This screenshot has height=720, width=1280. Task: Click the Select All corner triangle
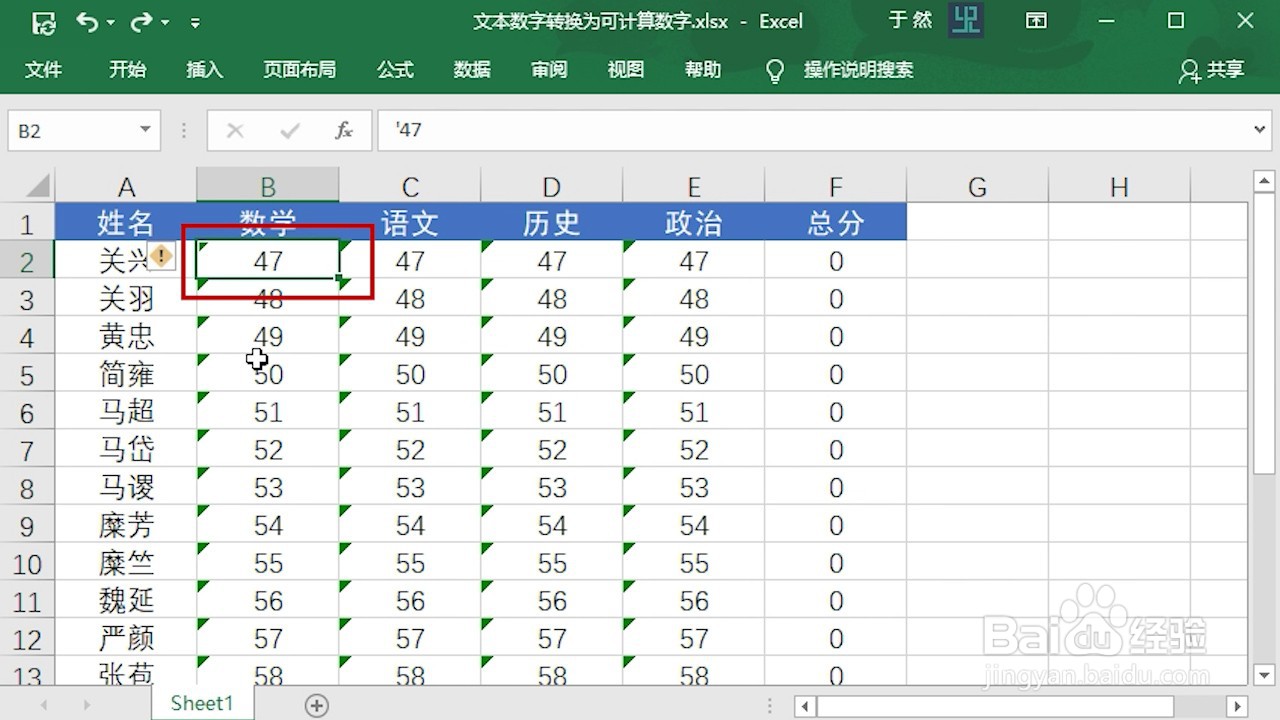[x=37, y=186]
